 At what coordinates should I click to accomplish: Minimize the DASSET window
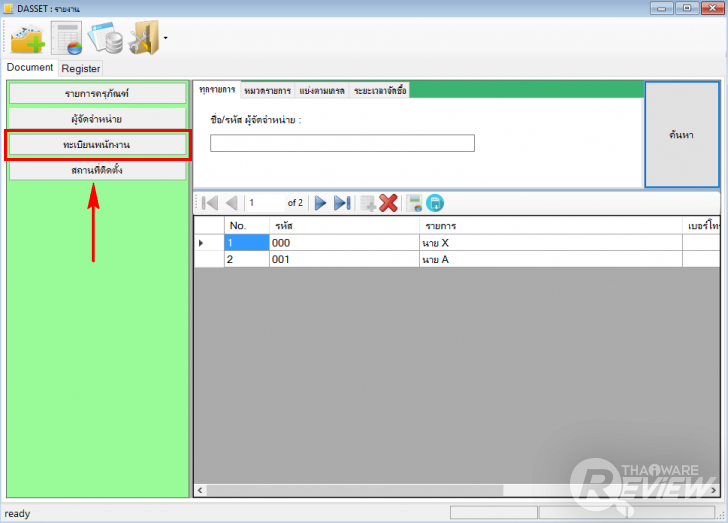[x=662, y=8]
